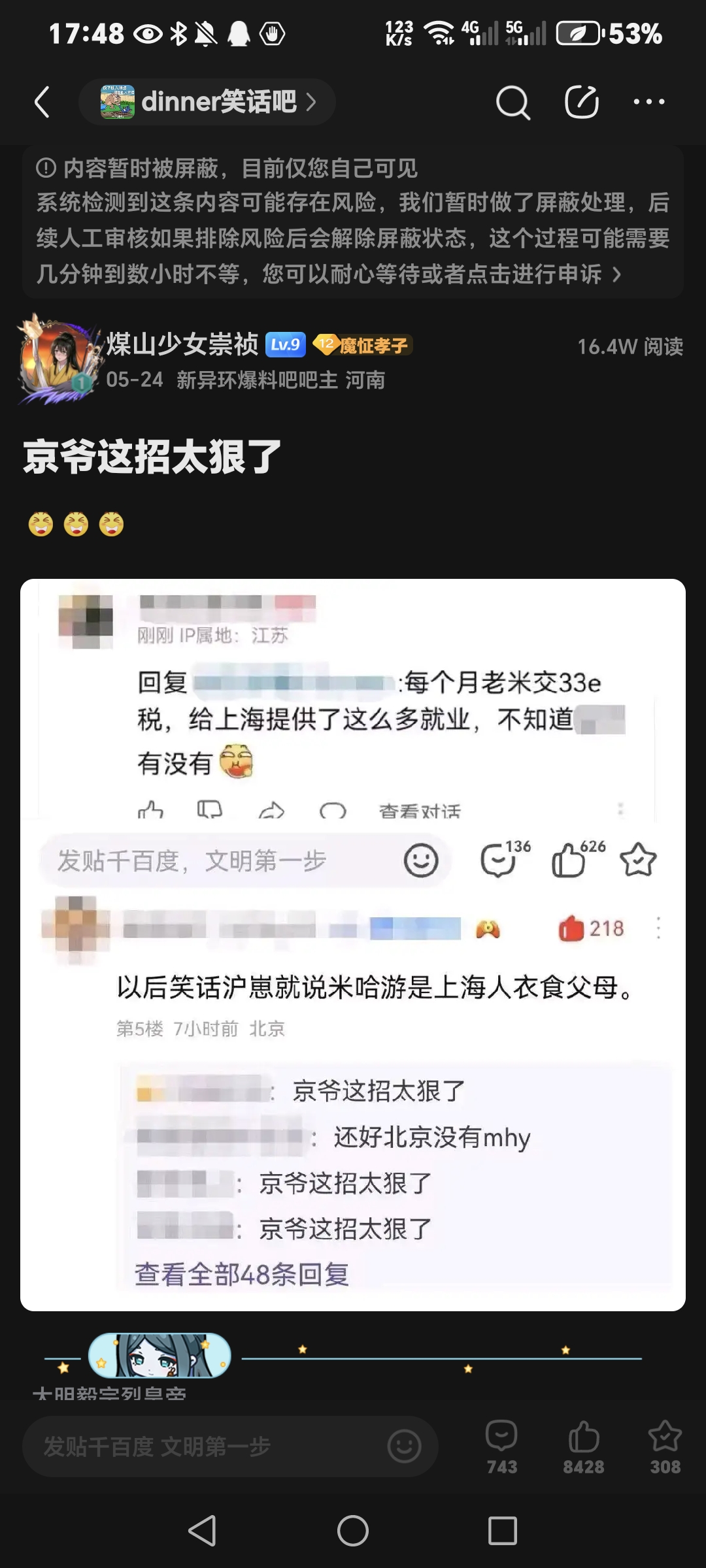Open the emoji picker in the bottom reply bar
706x1568 pixels.
point(404,1446)
